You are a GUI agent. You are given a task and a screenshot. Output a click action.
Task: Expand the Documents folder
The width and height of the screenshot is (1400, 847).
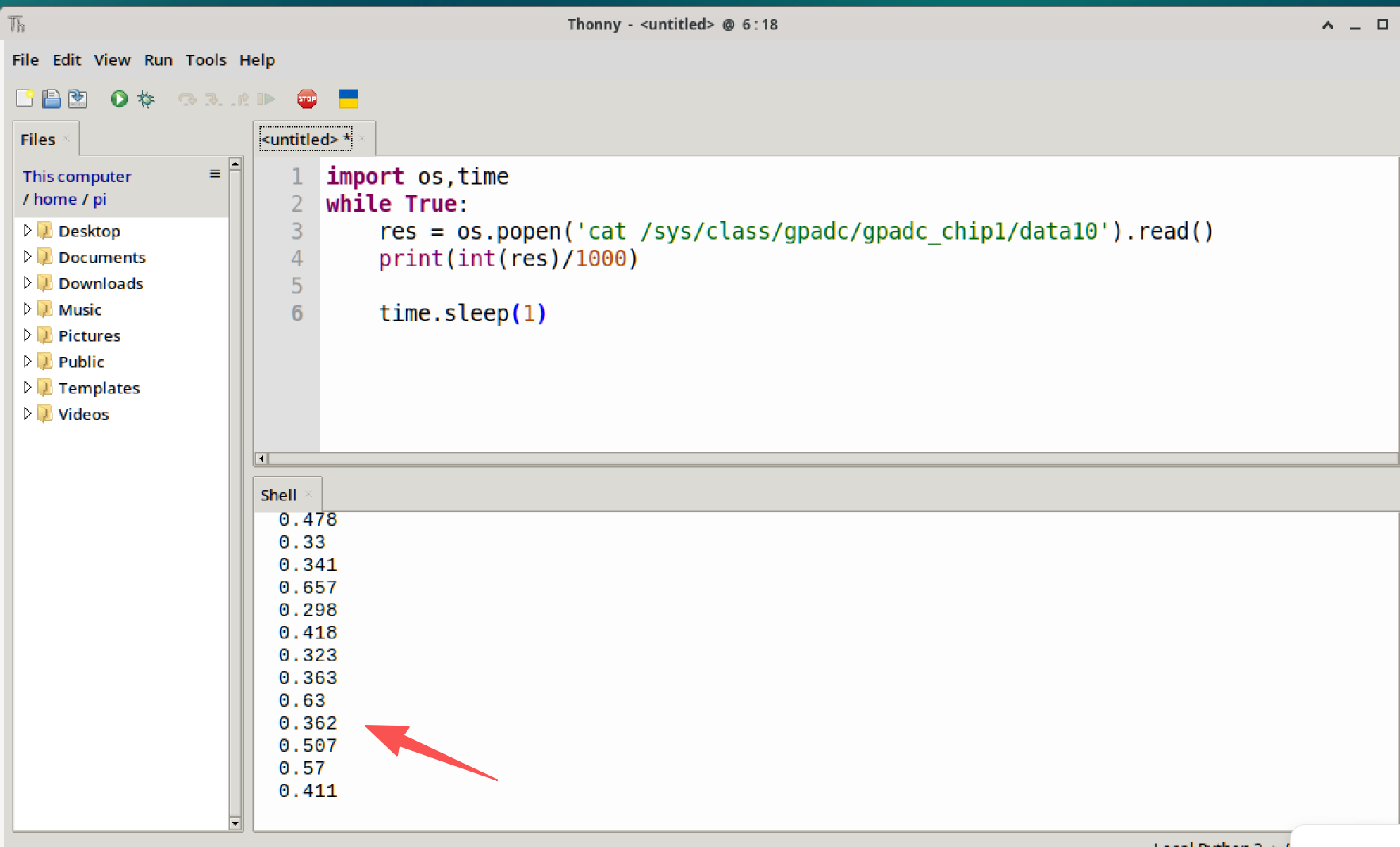coord(27,256)
